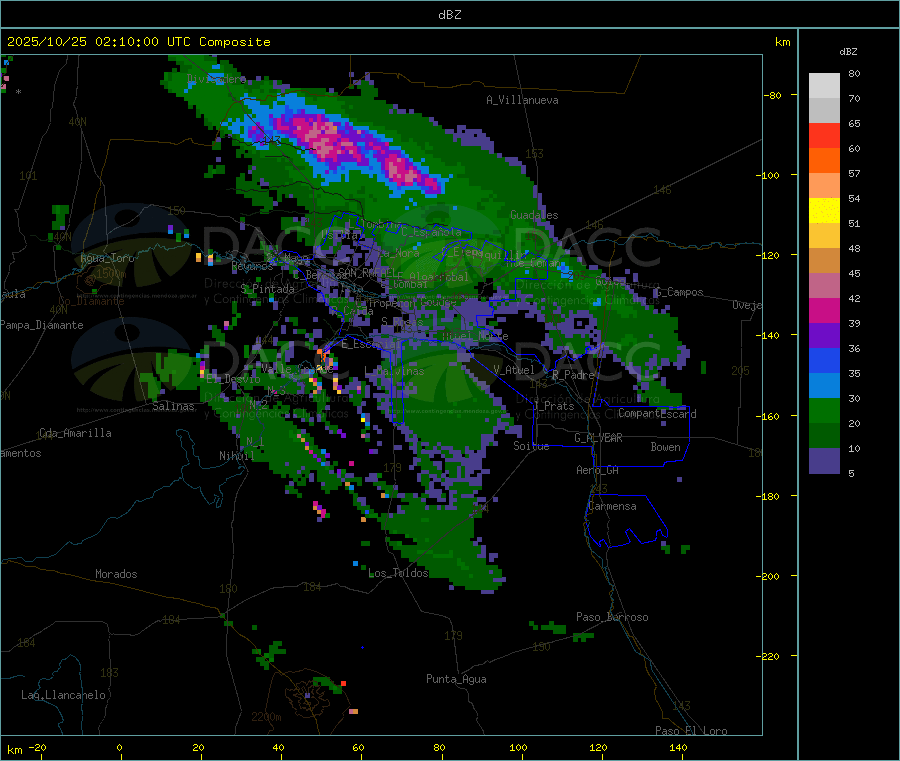This screenshot has width=900, height=761.
Task: Click the 'dBZ' heading above the color legend
Action: tap(848, 52)
